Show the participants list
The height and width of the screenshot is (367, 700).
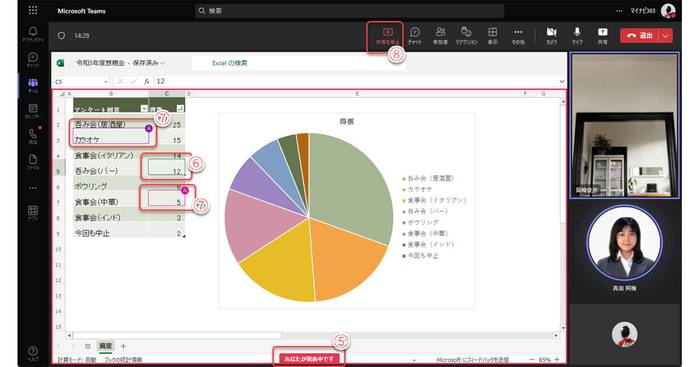(440, 36)
